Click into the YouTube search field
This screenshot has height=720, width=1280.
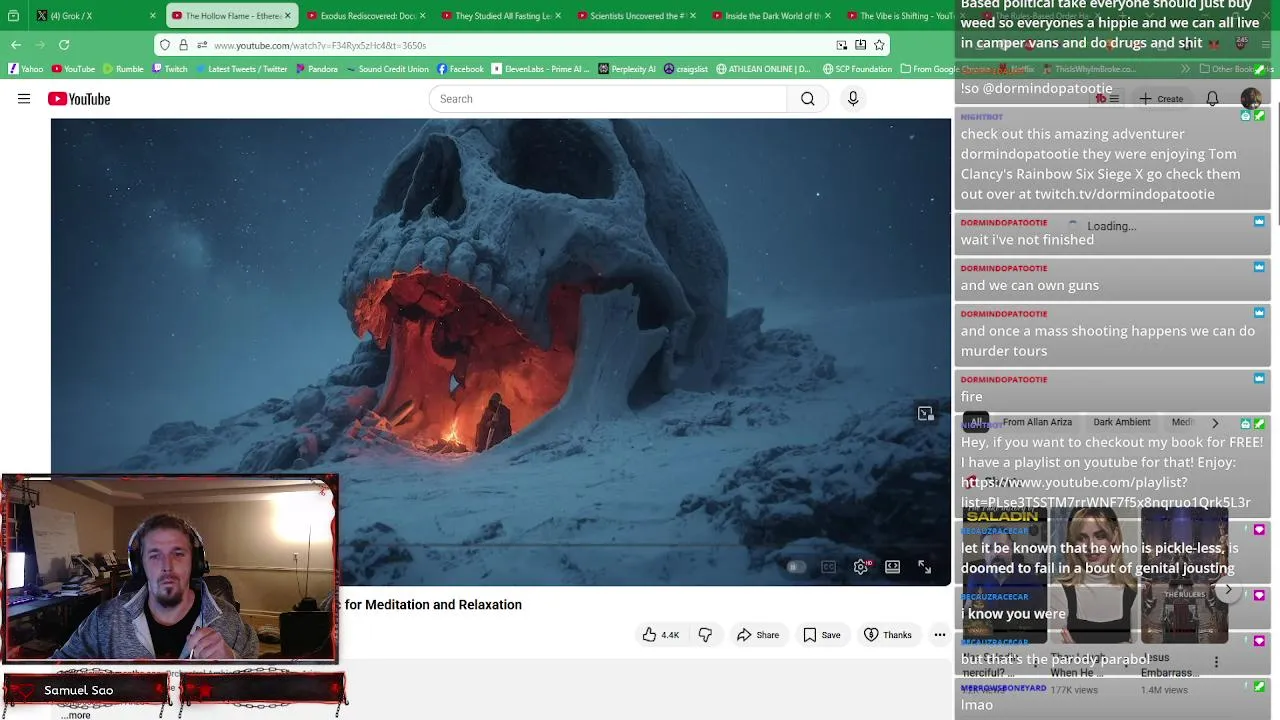click(608, 99)
